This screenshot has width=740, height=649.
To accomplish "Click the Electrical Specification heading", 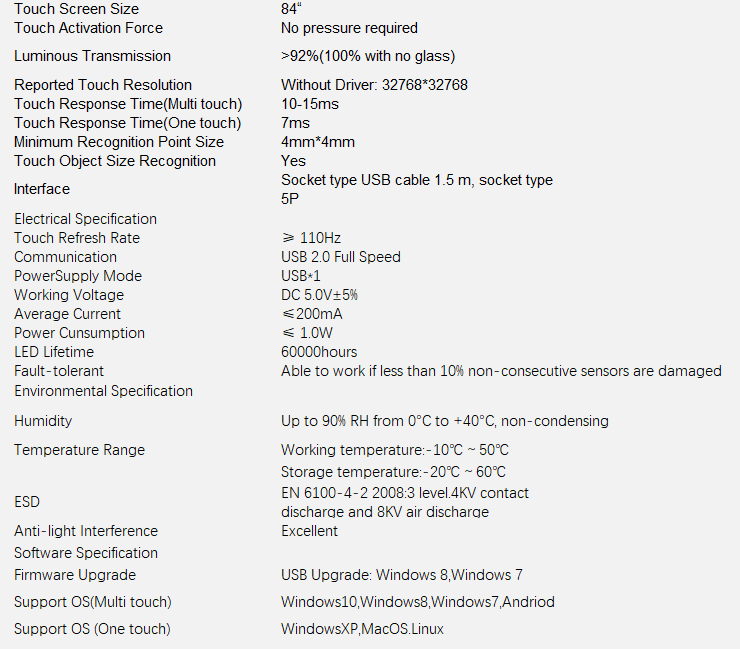I will pos(85,219).
